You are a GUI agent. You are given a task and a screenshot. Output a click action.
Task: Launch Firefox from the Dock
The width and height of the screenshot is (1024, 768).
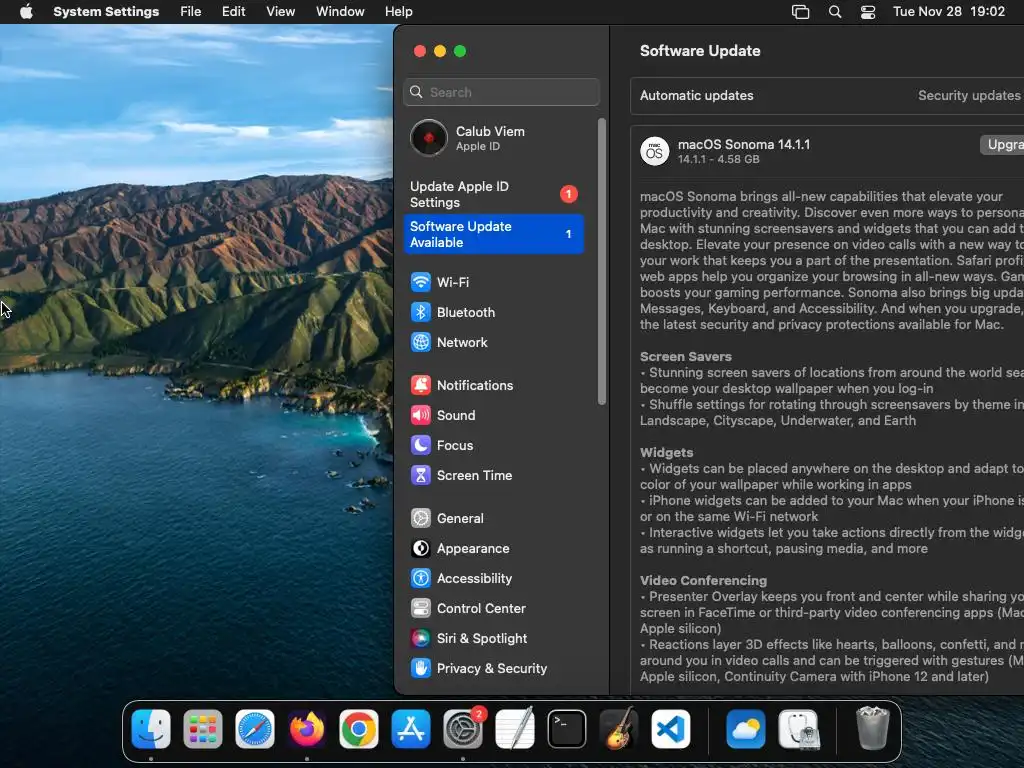point(307,729)
